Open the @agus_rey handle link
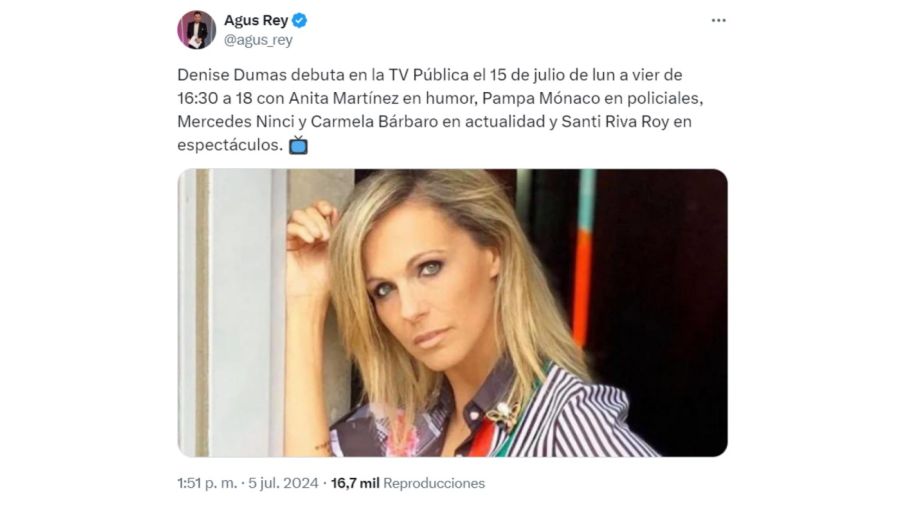 point(258,40)
